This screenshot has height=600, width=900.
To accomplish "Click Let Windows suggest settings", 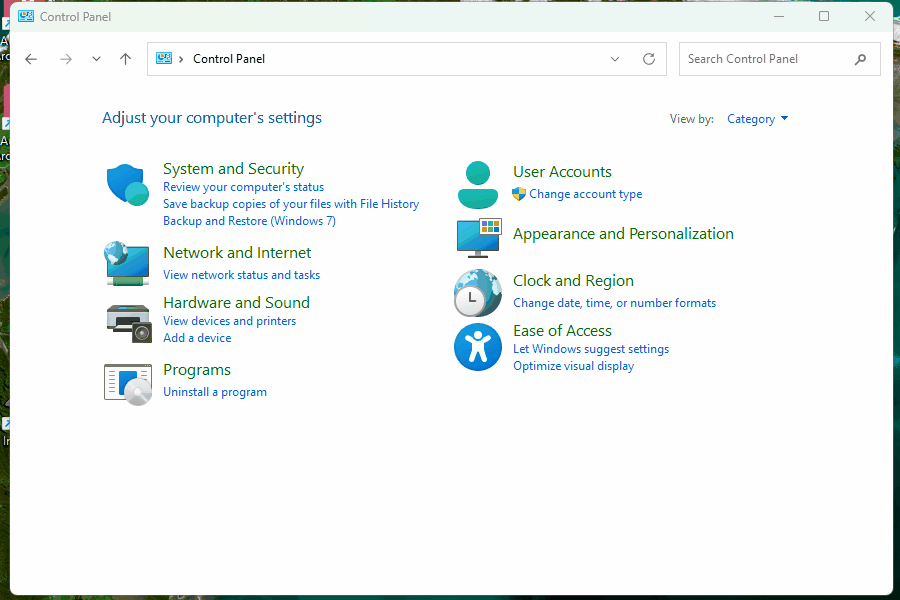I will tap(591, 349).
